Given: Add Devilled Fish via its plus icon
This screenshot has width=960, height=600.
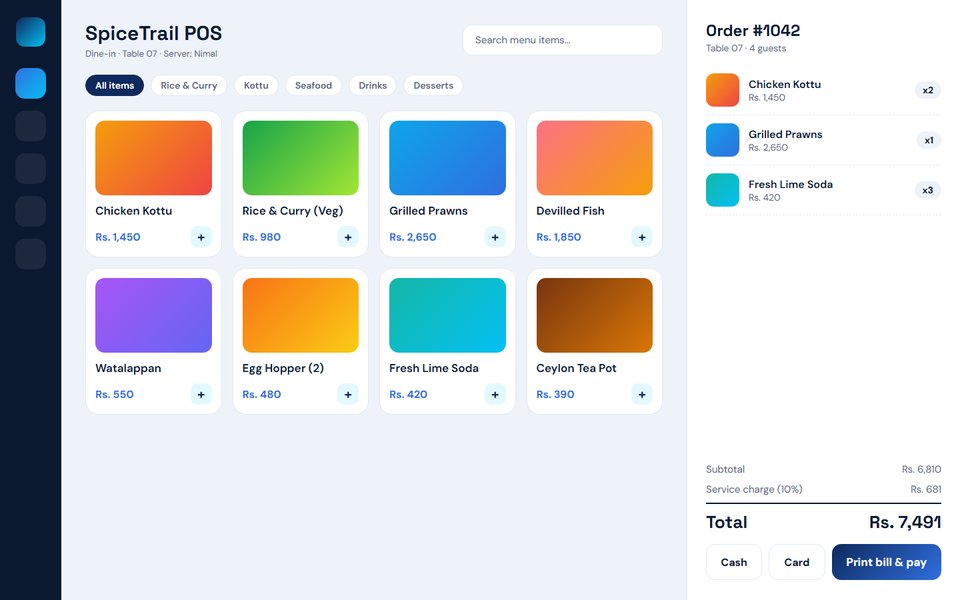Looking at the screenshot, I should [642, 237].
